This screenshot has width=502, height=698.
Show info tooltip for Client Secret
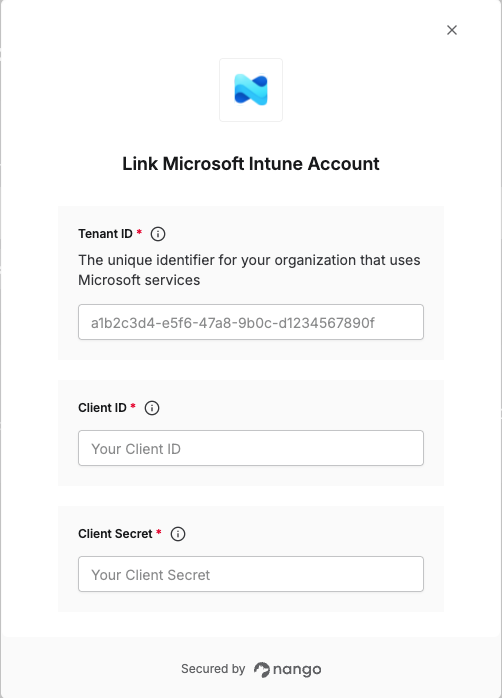coord(178,534)
